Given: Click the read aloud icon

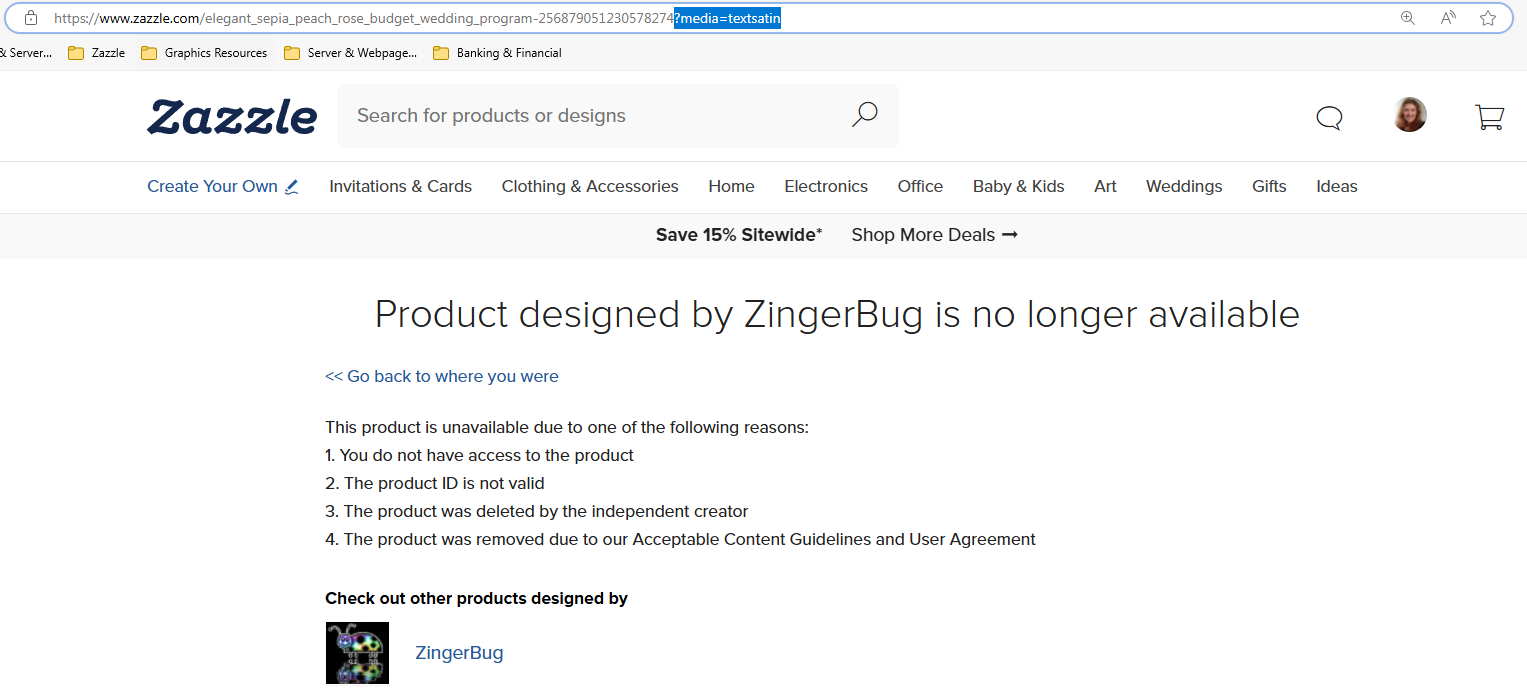Looking at the screenshot, I should [1448, 18].
